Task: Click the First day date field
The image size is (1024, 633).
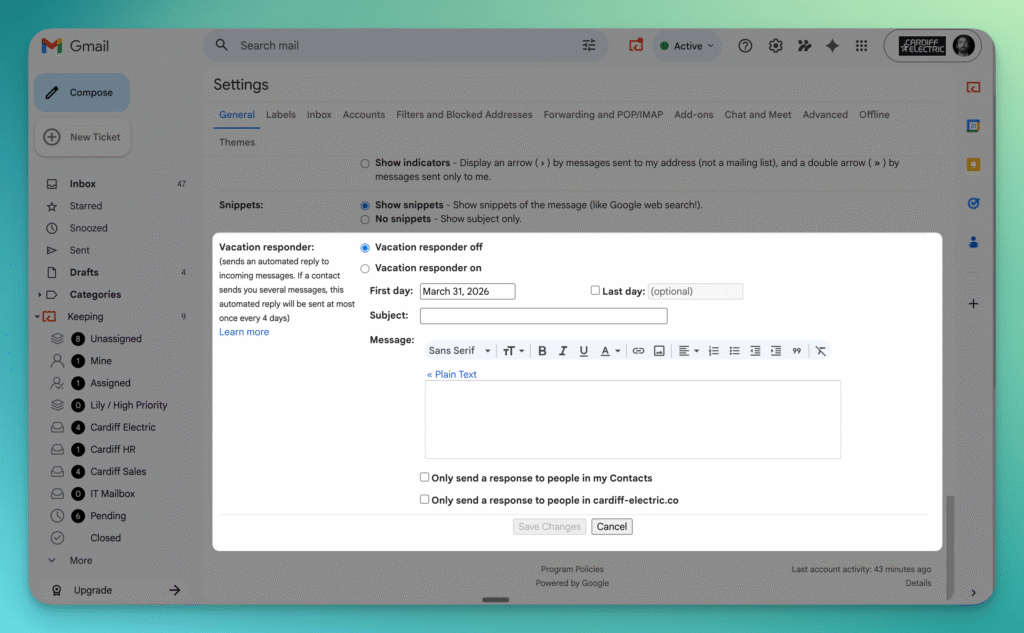Action: pyautogui.click(x=468, y=291)
